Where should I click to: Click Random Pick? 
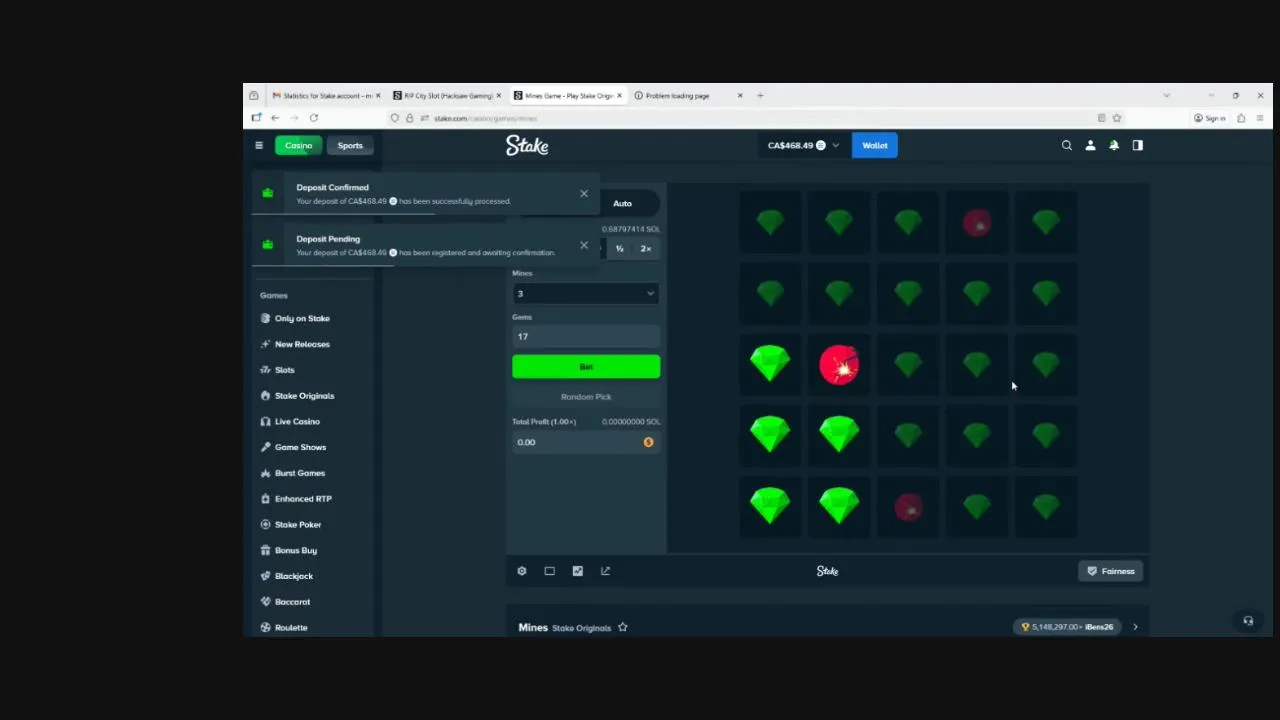586,397
